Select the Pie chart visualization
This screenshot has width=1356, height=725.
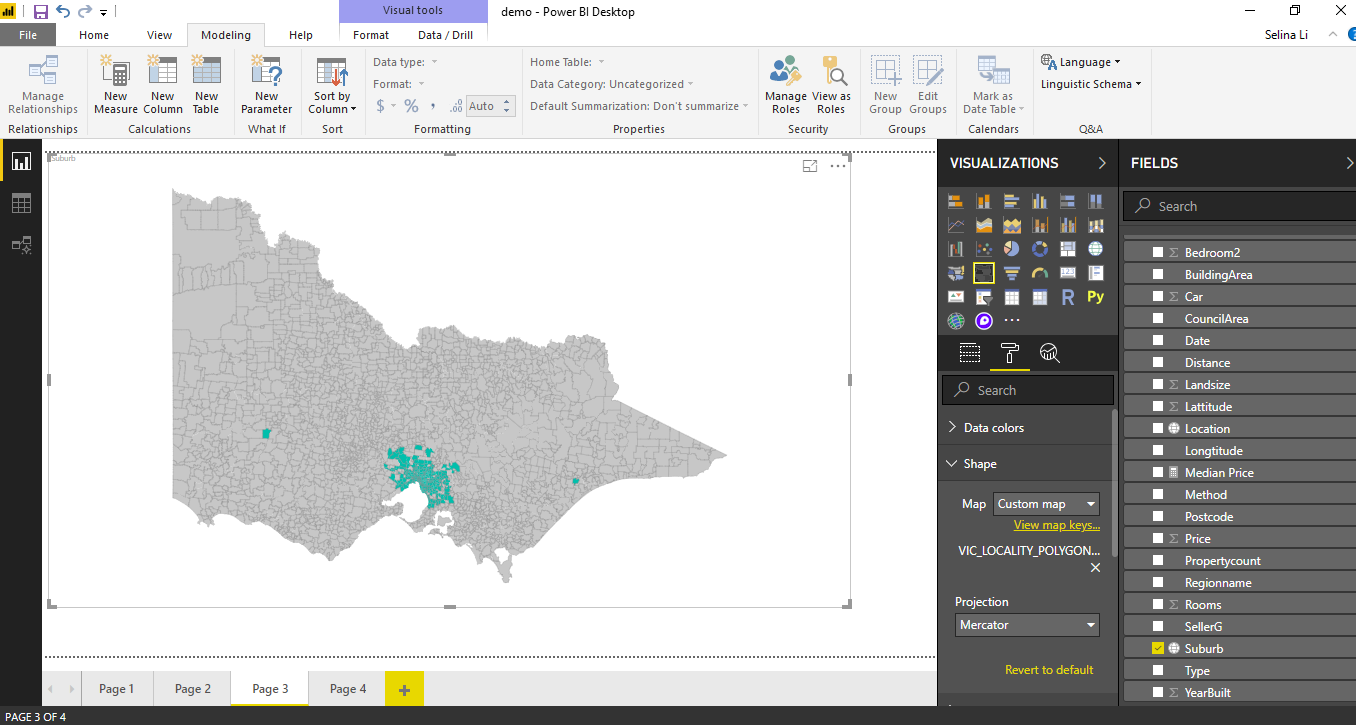tap(1011, 248)
